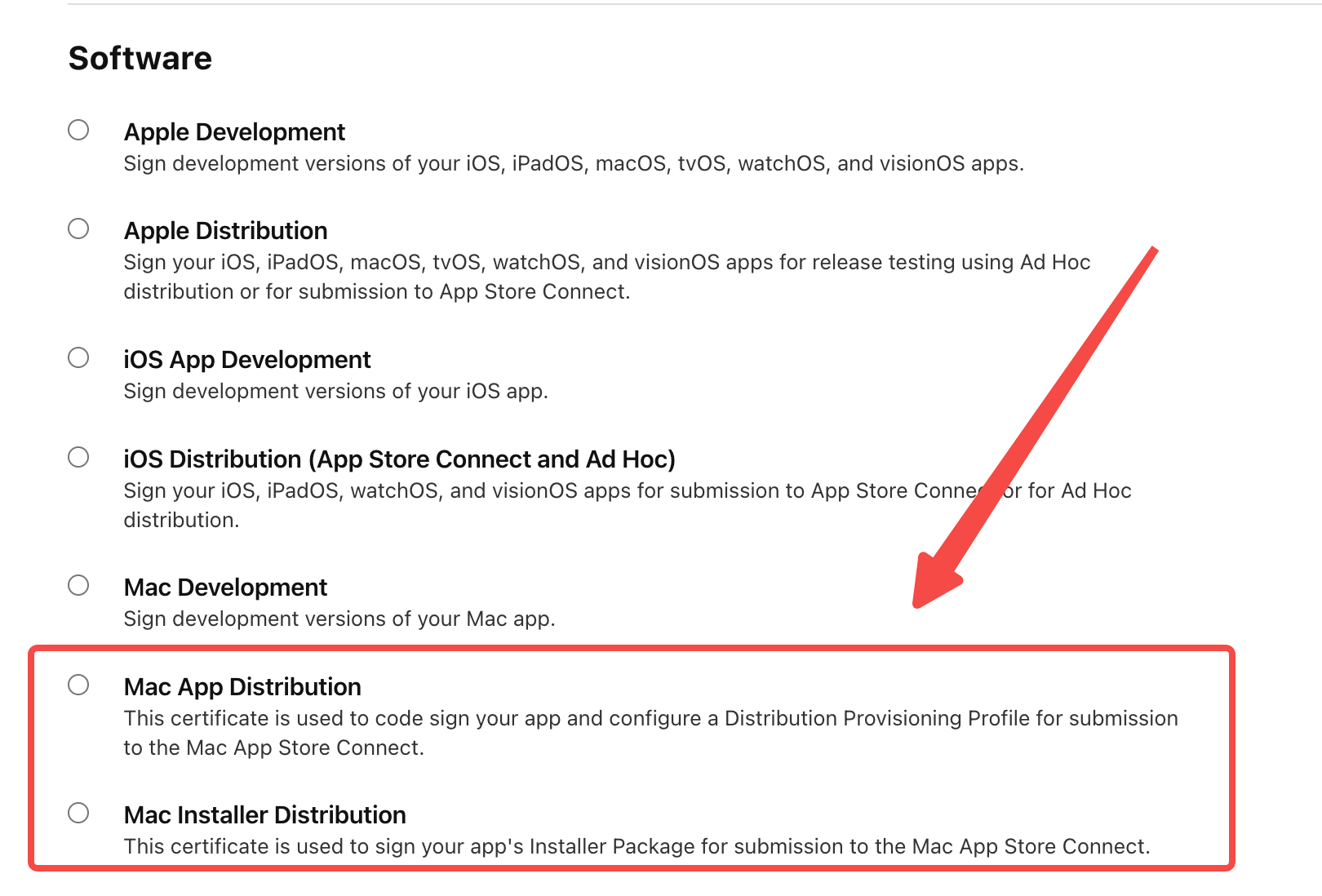Click 'iOS Distribution (App Store Connect and Ad Hoc)' label
Viewport: 1322px width, 896px height.
(x=399, y=459)
